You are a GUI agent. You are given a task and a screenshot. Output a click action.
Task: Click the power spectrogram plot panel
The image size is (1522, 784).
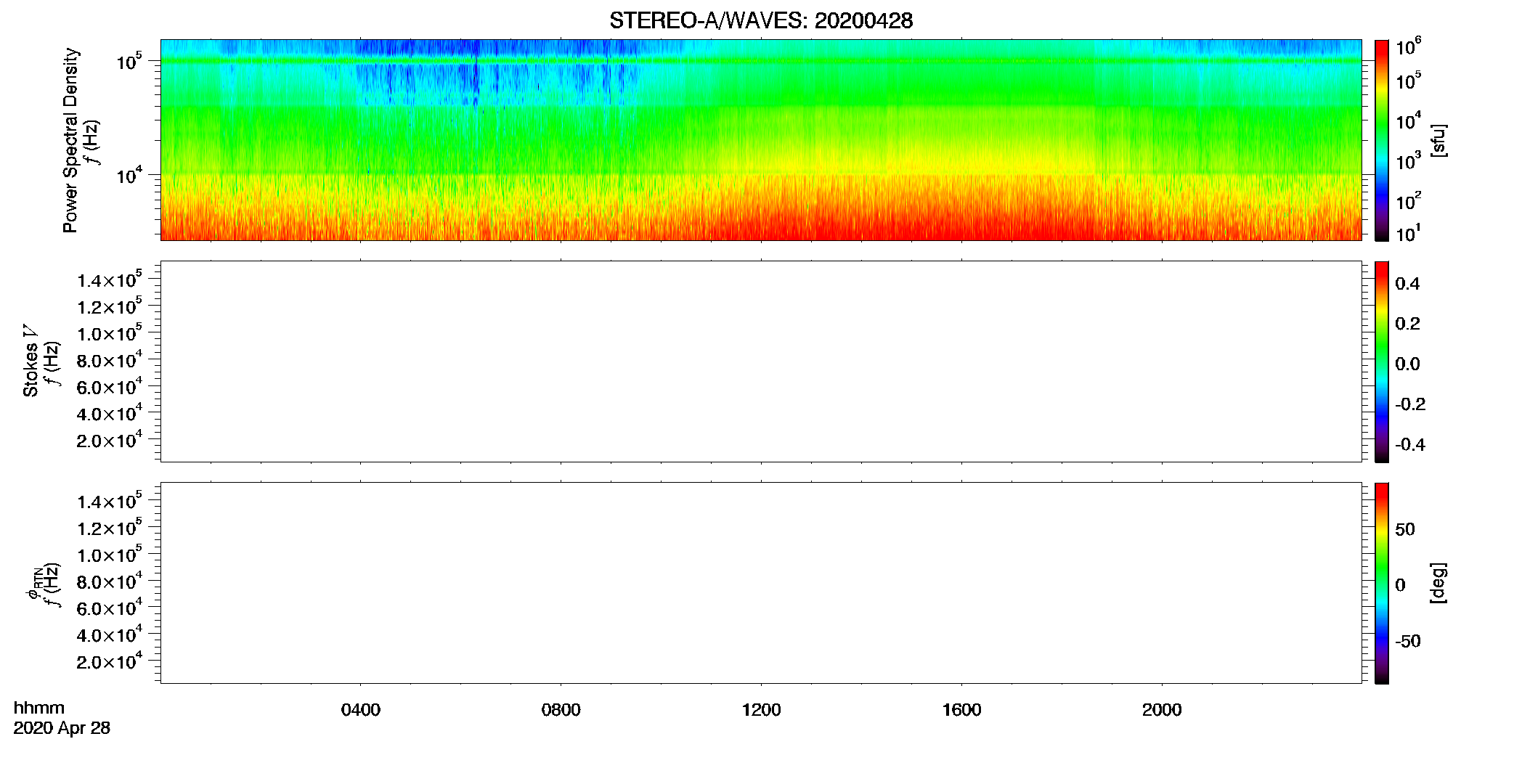point(761,140)
